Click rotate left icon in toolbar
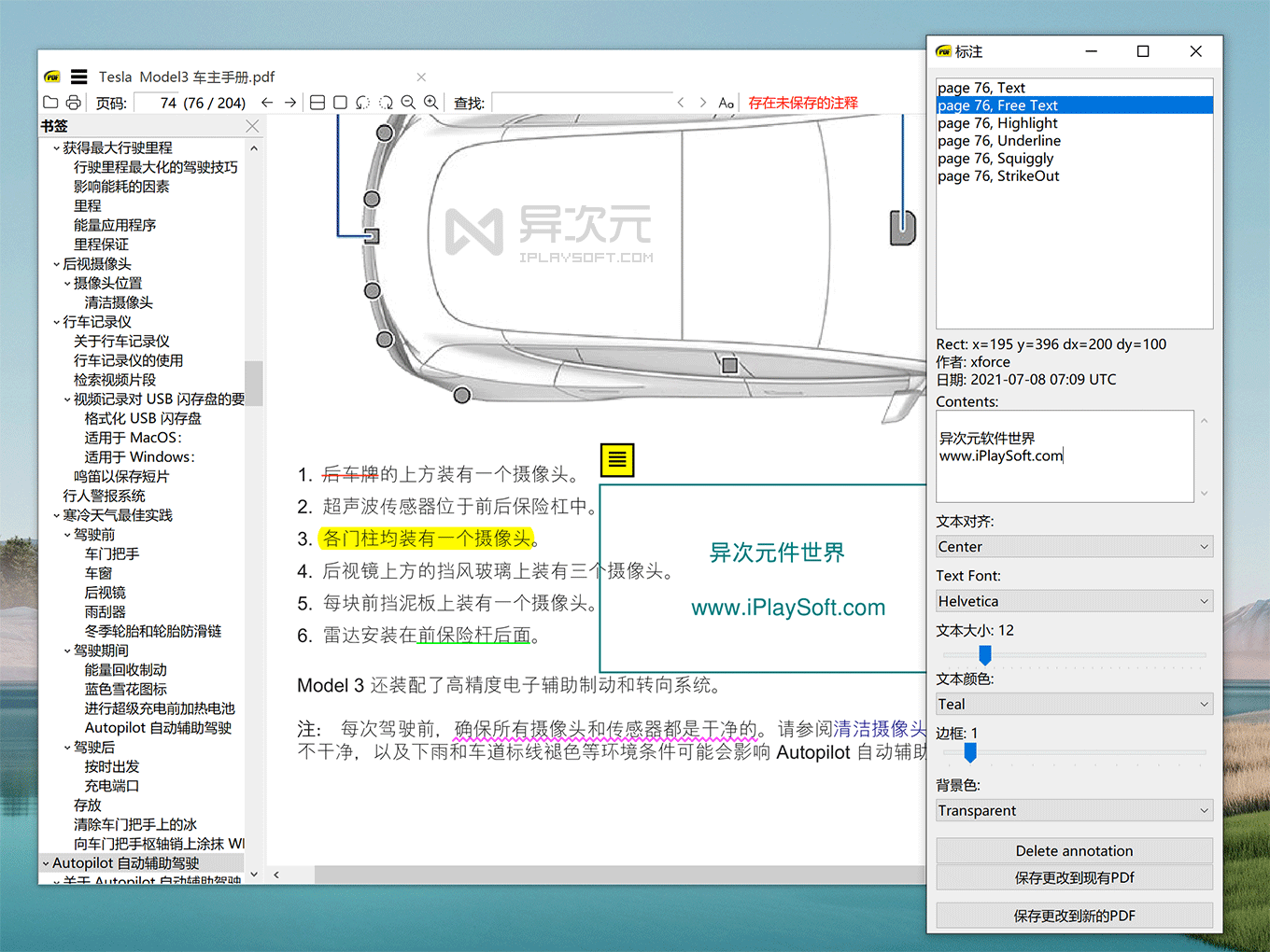The height and width of the screenshot is (952, 1270). tap(363, 103)
